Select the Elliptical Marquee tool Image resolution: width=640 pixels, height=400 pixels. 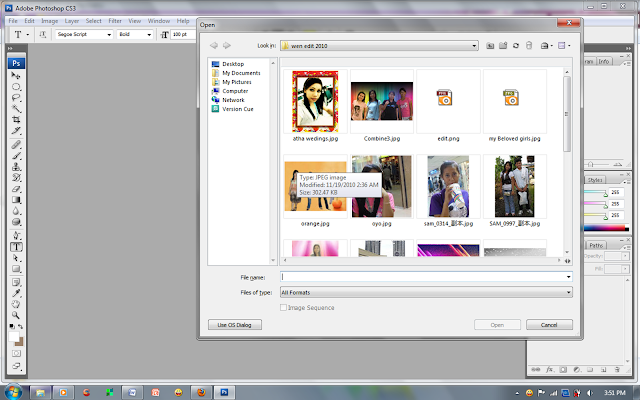click(x=16, y=87)
